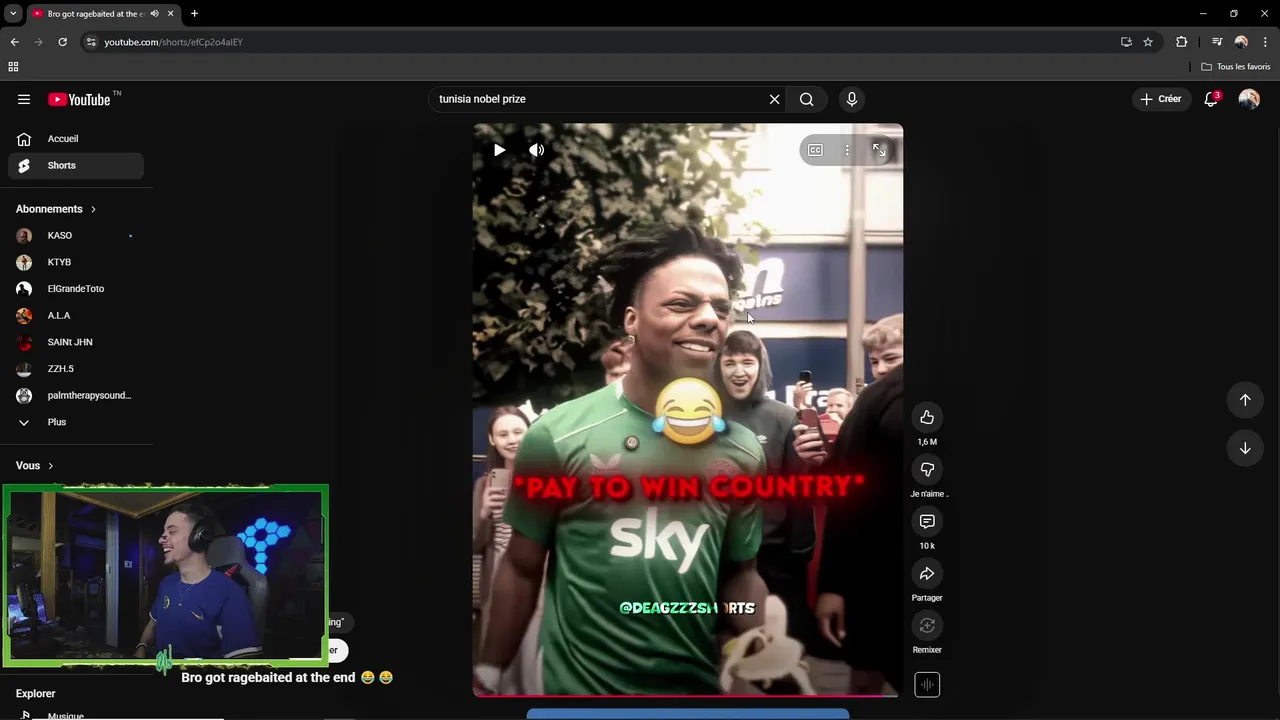This screenshot has height=720, width=1280.
Task: Mute the Short's volume
Action: pos(537,150)
